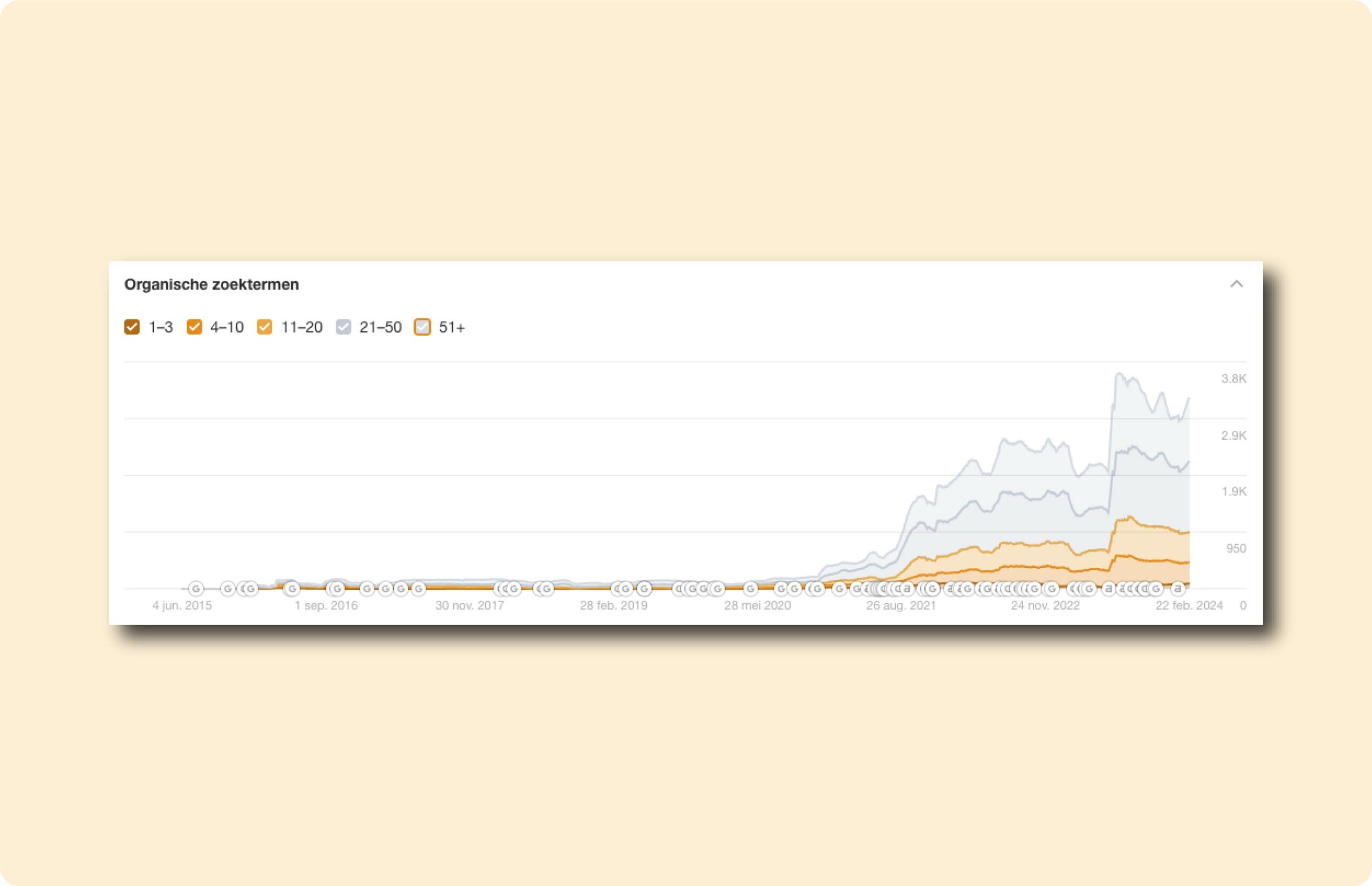Click the "a" marker above 26 aug. 2021
The width and height of the screenshot is (1372, 886).
pos(907,589)
